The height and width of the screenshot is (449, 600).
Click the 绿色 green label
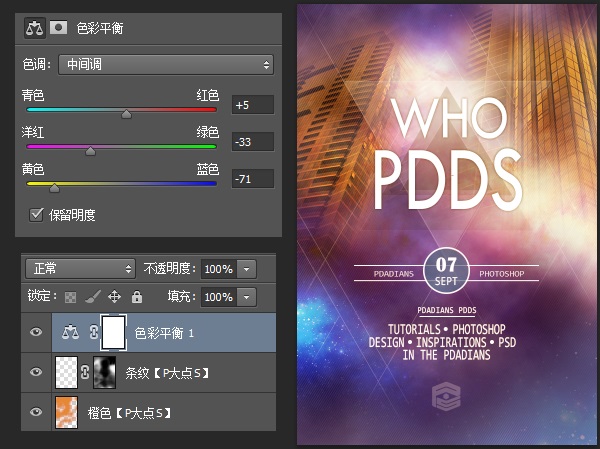208,132
